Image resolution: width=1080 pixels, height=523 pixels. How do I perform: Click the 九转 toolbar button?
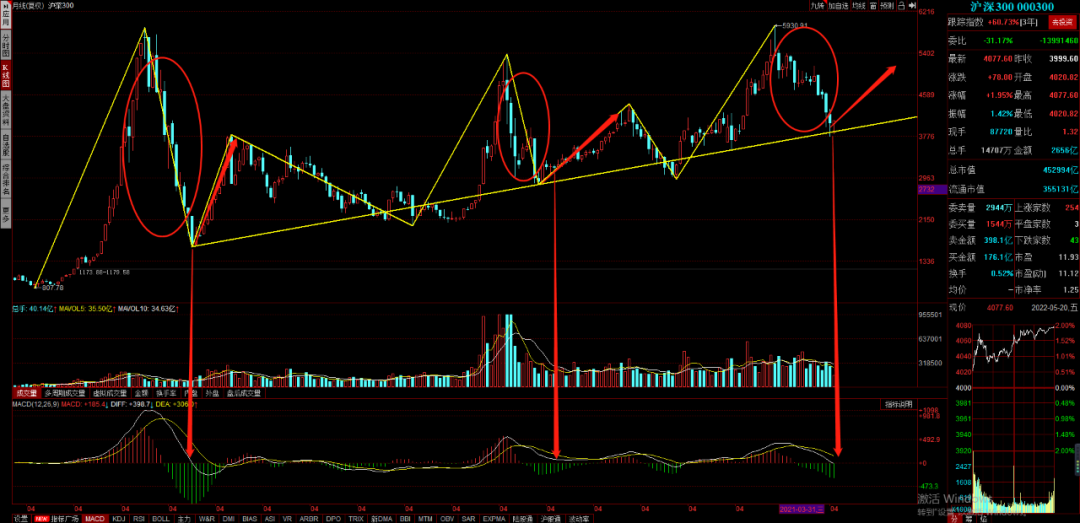point(818,6)
